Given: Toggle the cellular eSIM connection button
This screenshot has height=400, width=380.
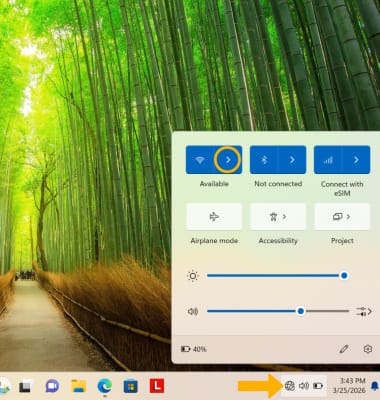Looking at the screenshot, I should coord(328,160).
